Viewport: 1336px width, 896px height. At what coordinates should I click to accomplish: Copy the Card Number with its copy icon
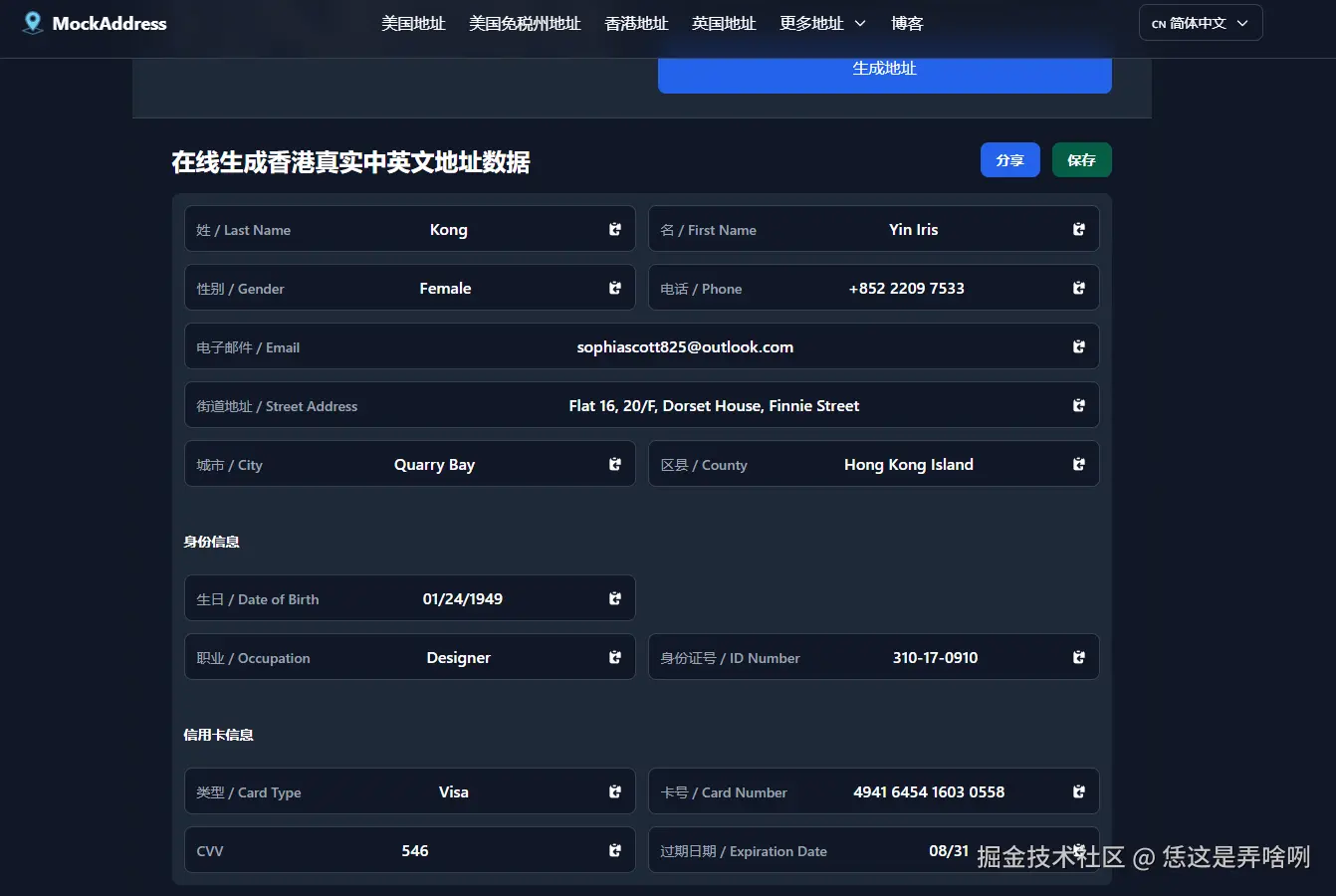(x=1078, y=791)
